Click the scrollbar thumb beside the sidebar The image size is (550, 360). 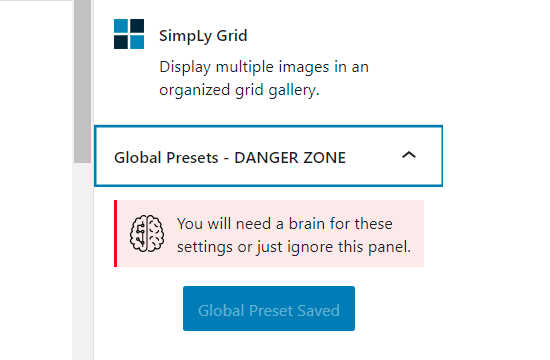[82, 81]
